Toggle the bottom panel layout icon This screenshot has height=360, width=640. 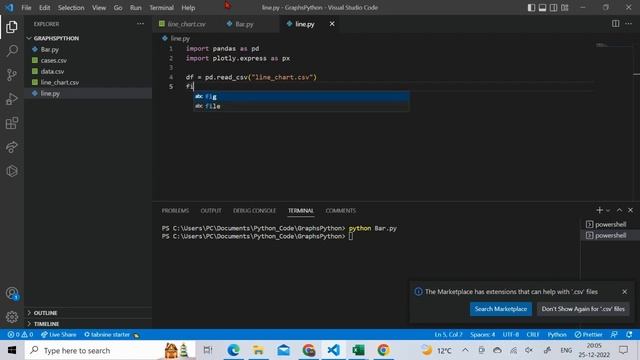pyautogui.click(x=542, y=7)
